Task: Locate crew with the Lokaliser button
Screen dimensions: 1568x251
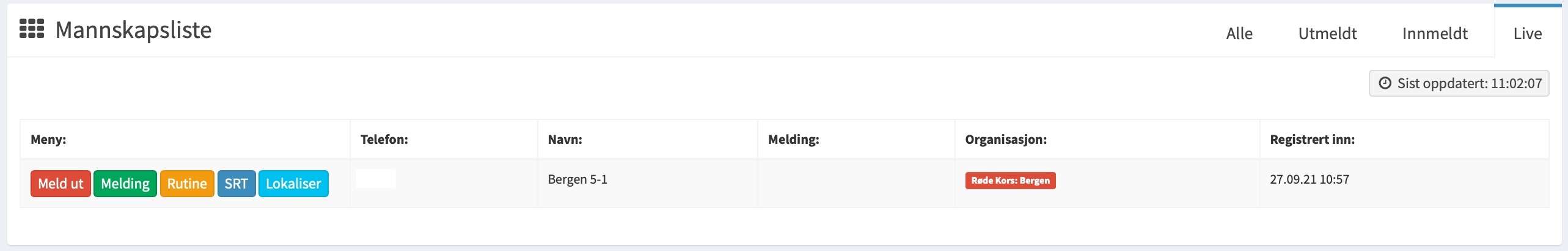Action: point(293,184)
